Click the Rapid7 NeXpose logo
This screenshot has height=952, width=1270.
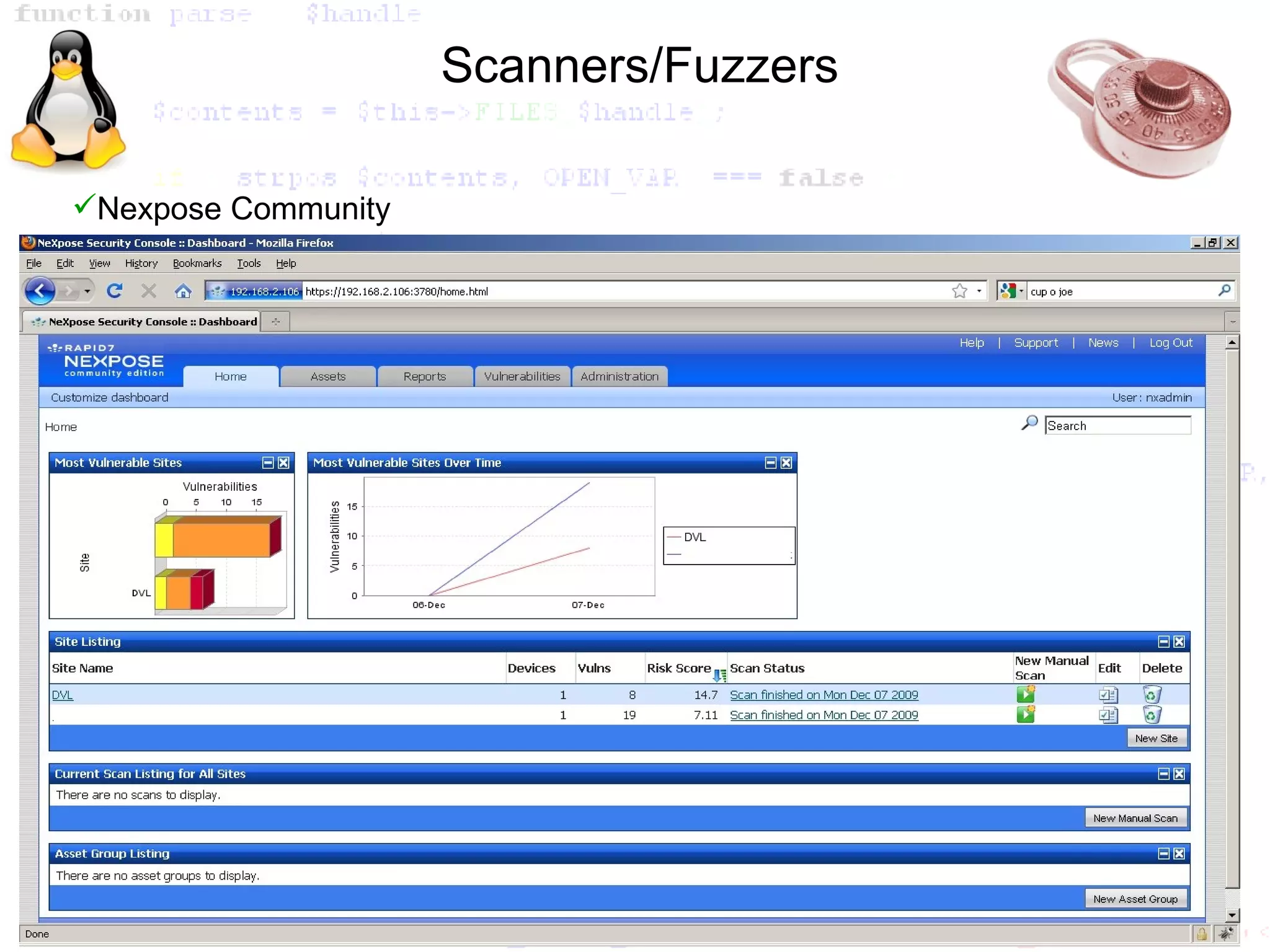(x=107, y=360)
